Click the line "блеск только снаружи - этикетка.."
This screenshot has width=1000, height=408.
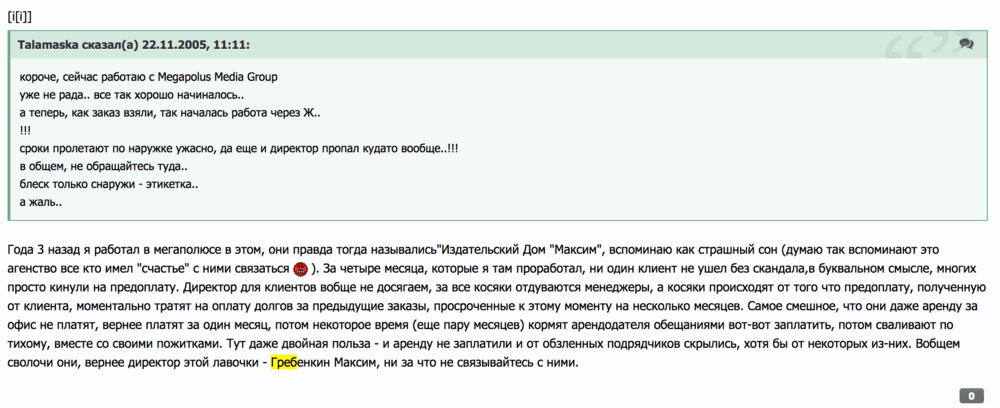(x=110, y=185)
